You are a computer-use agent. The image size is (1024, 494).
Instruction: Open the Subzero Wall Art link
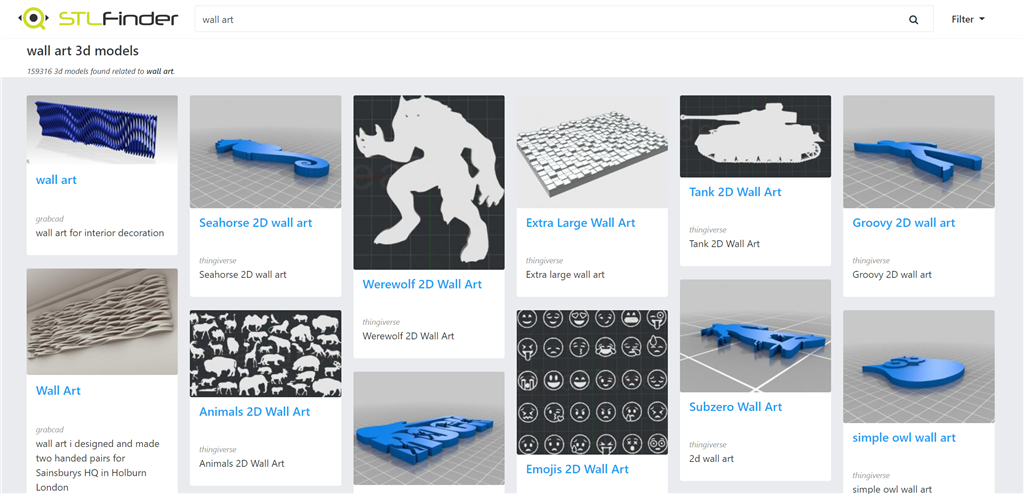click(735, 407)
